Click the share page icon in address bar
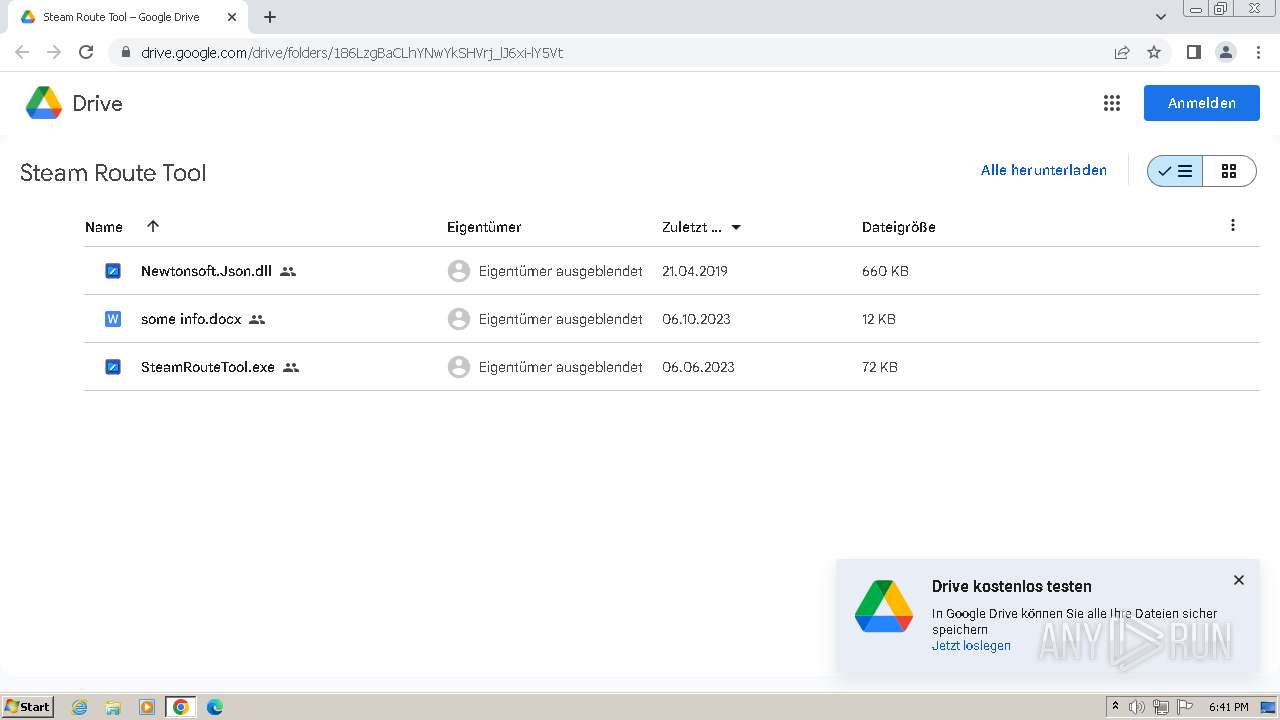This screenshot has width=1280, height=720. click(x=1122, y=52)
